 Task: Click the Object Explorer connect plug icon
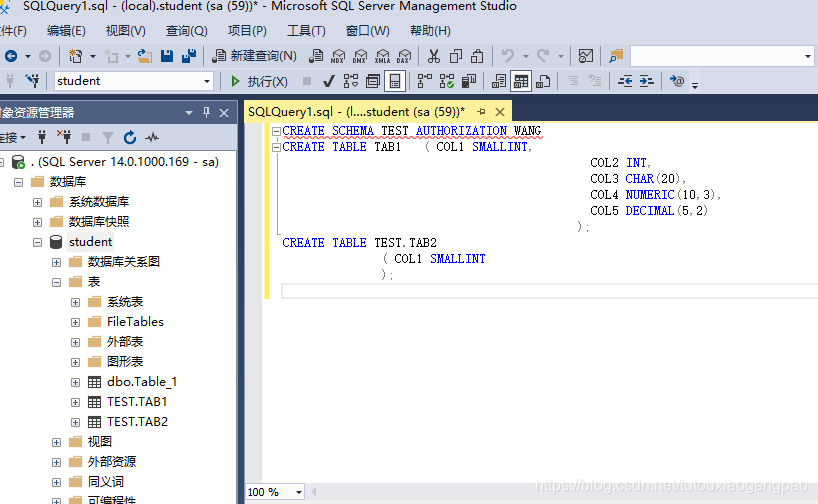42,137
